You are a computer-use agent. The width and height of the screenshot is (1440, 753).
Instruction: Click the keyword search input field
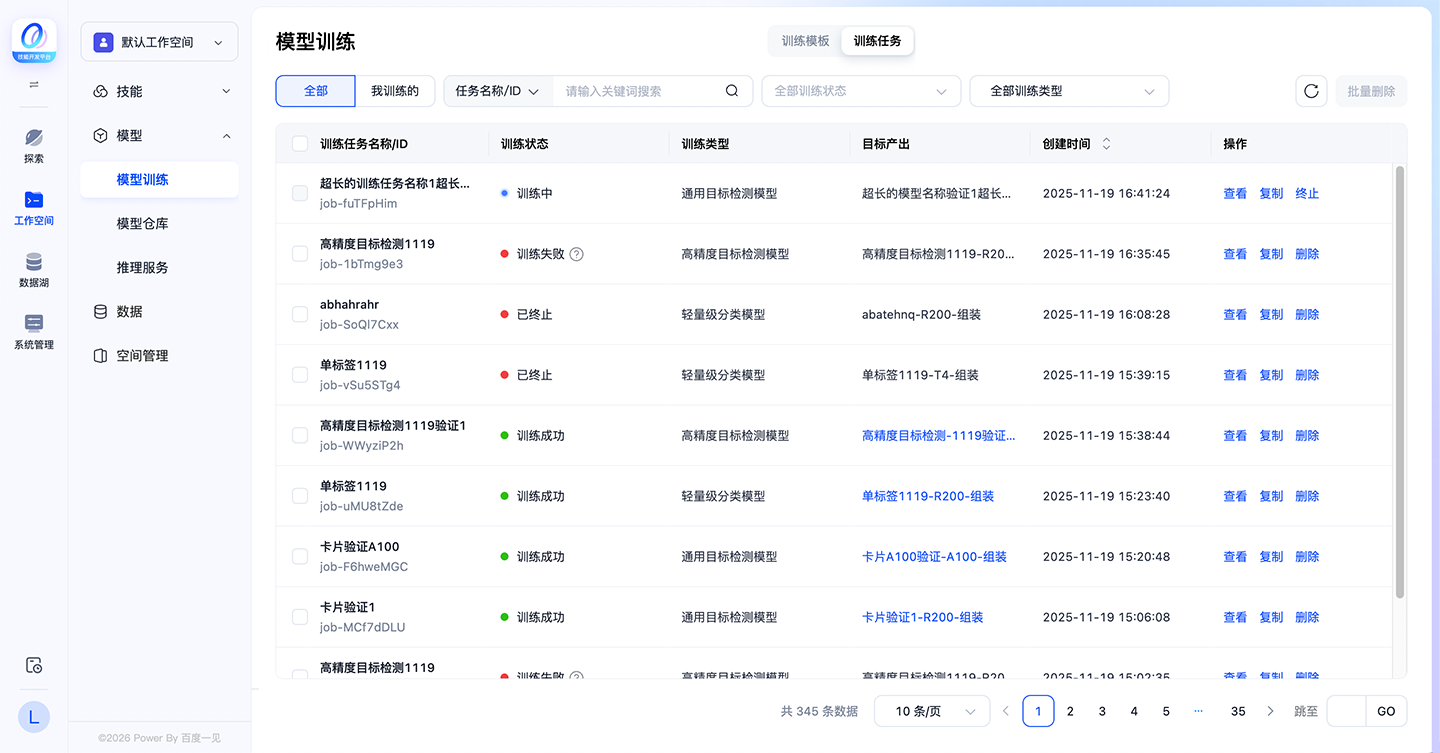[640, 91]
